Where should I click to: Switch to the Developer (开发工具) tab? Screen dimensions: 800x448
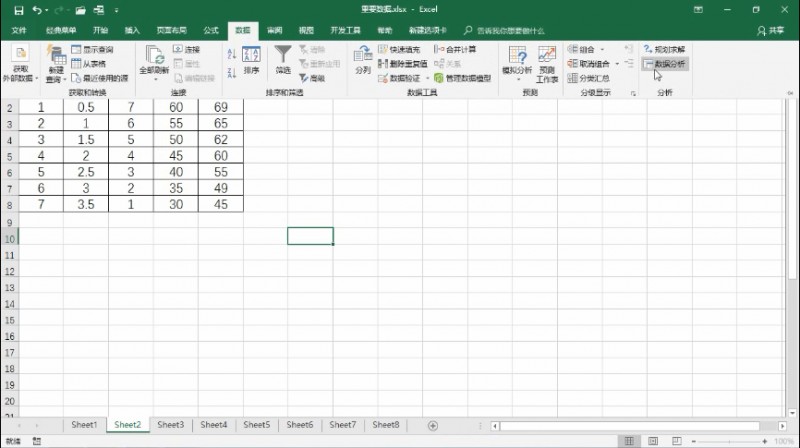pos(345,31)
